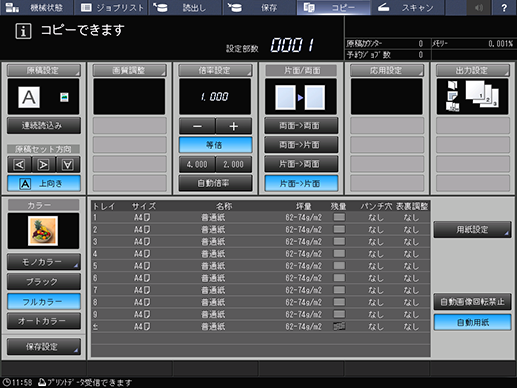Switch to the ジョブリスト tab

111,8
